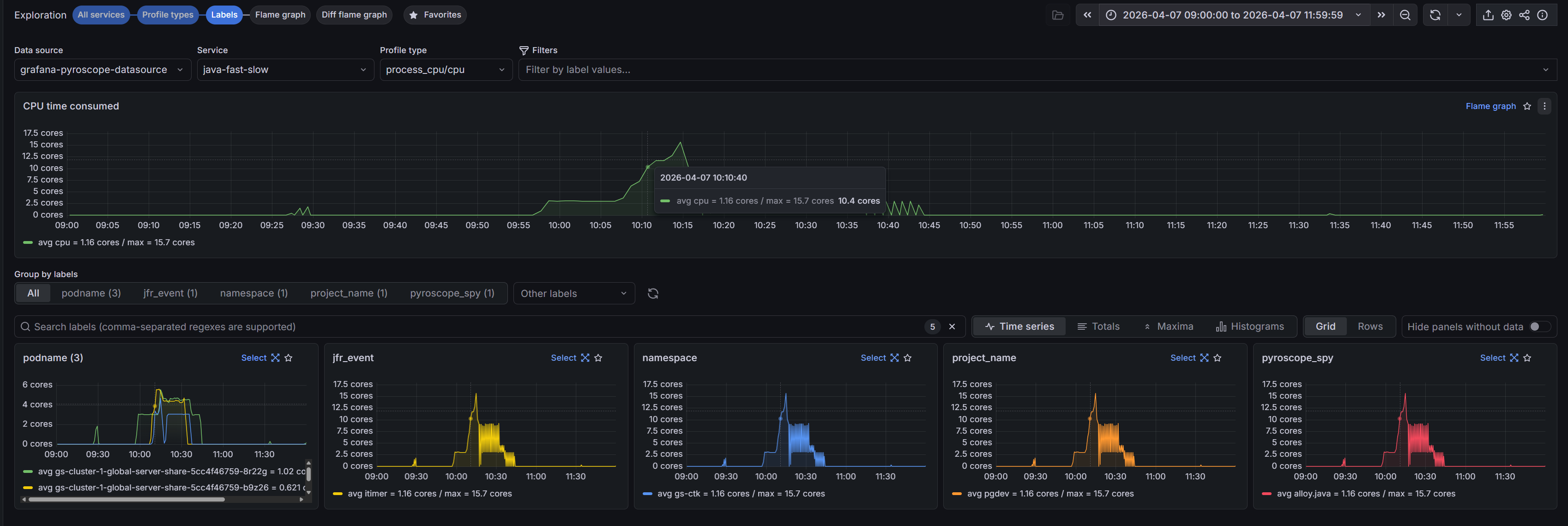Expand the Filters chevron at right end
Image resolution: width=1568 pixels, height=526 pixels.
click(x=1545, y=70)
